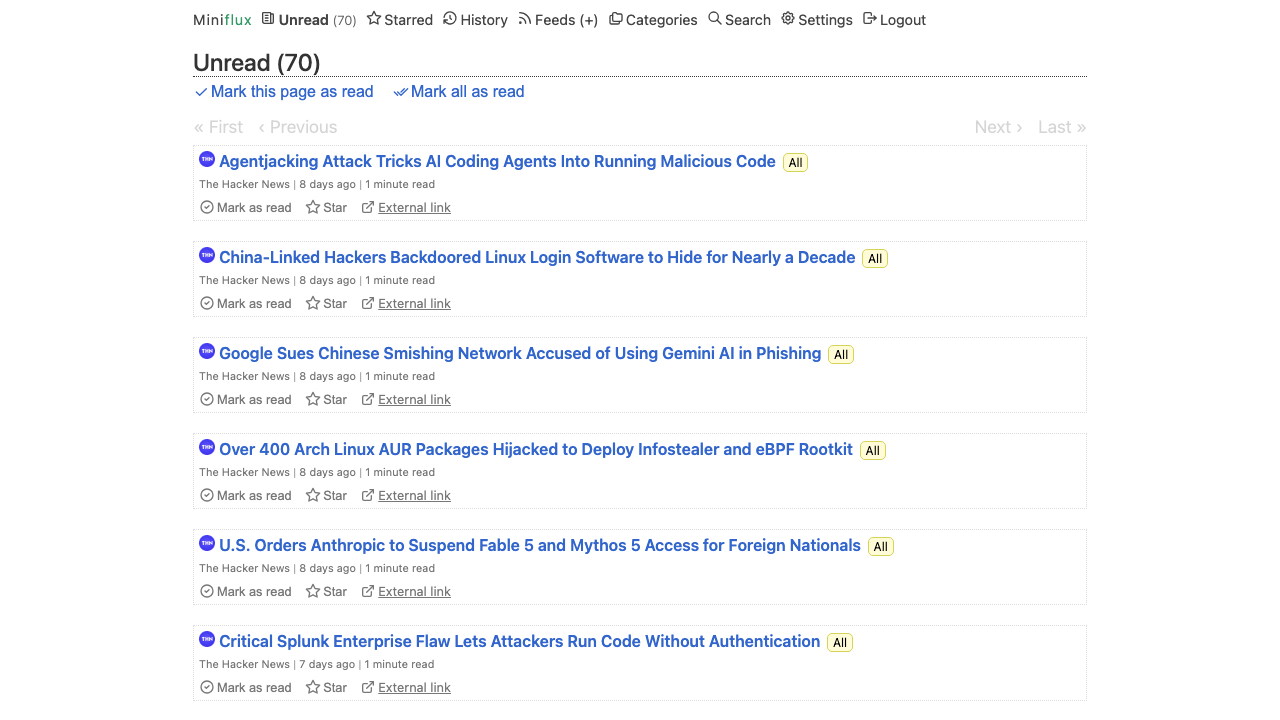Open the Search menu item
Image resolution: width=1280 pixels, height=720 pixels.
pyautogui.click(x=739, y=20)
